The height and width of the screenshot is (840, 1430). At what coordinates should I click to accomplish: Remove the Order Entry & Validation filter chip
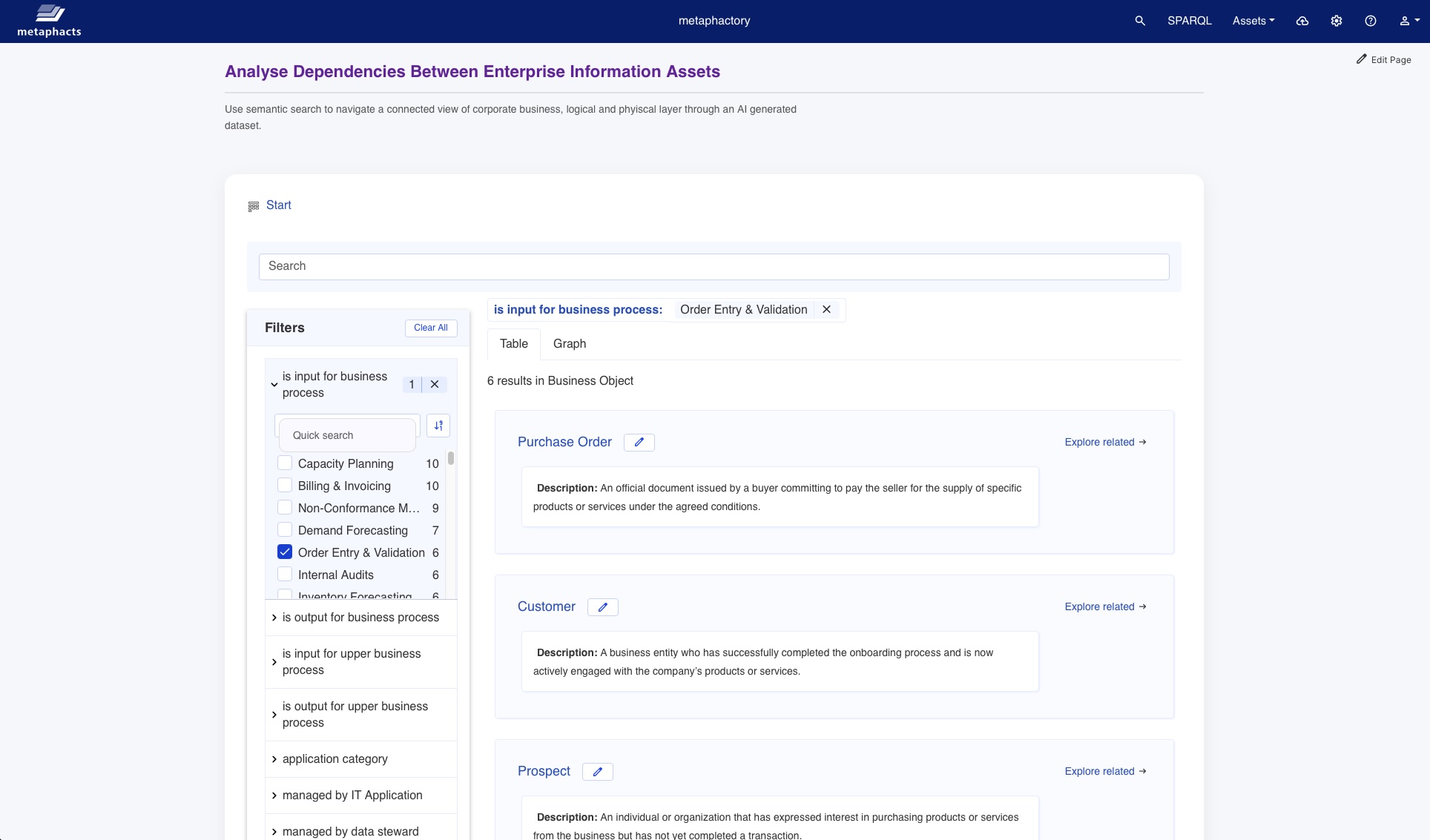point(826,309)
